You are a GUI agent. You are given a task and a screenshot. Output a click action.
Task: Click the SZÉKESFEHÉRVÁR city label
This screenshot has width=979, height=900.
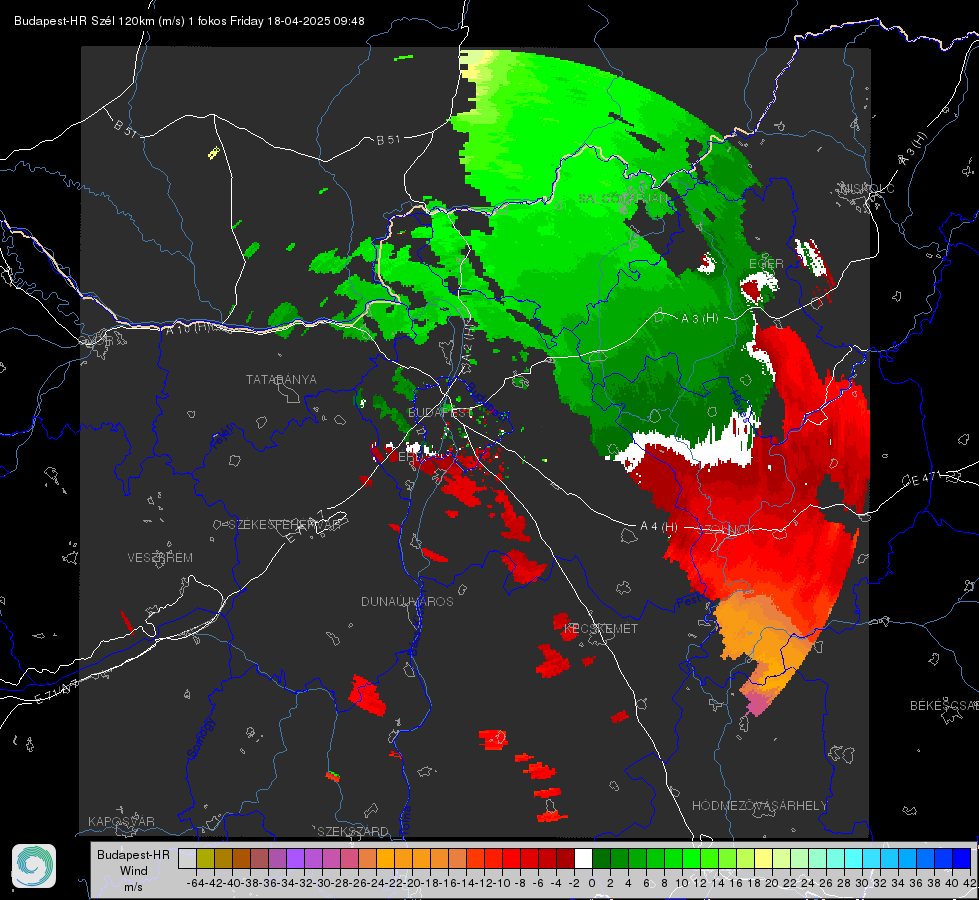coord(287,525)
